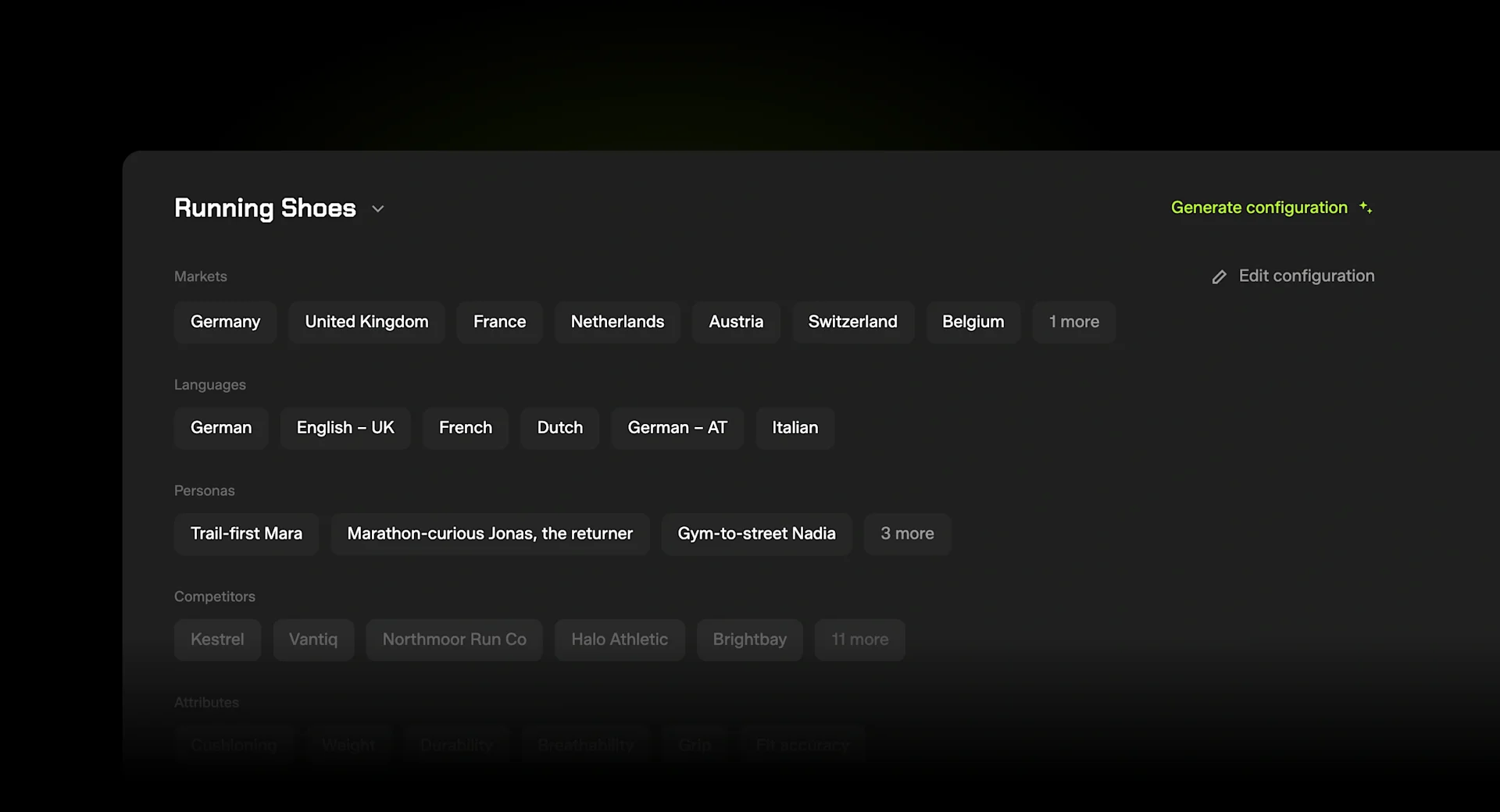Click the Personas section label
This screenshot has height=812, width=1500.
[x=204, y=490]
